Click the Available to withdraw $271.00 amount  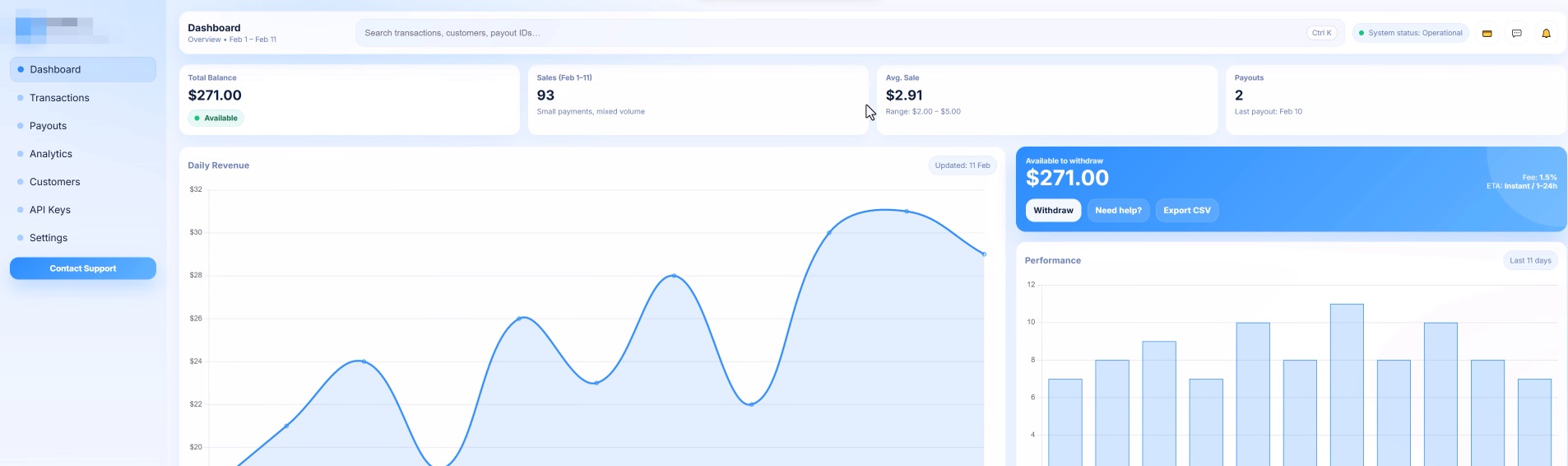point(1067,178)
